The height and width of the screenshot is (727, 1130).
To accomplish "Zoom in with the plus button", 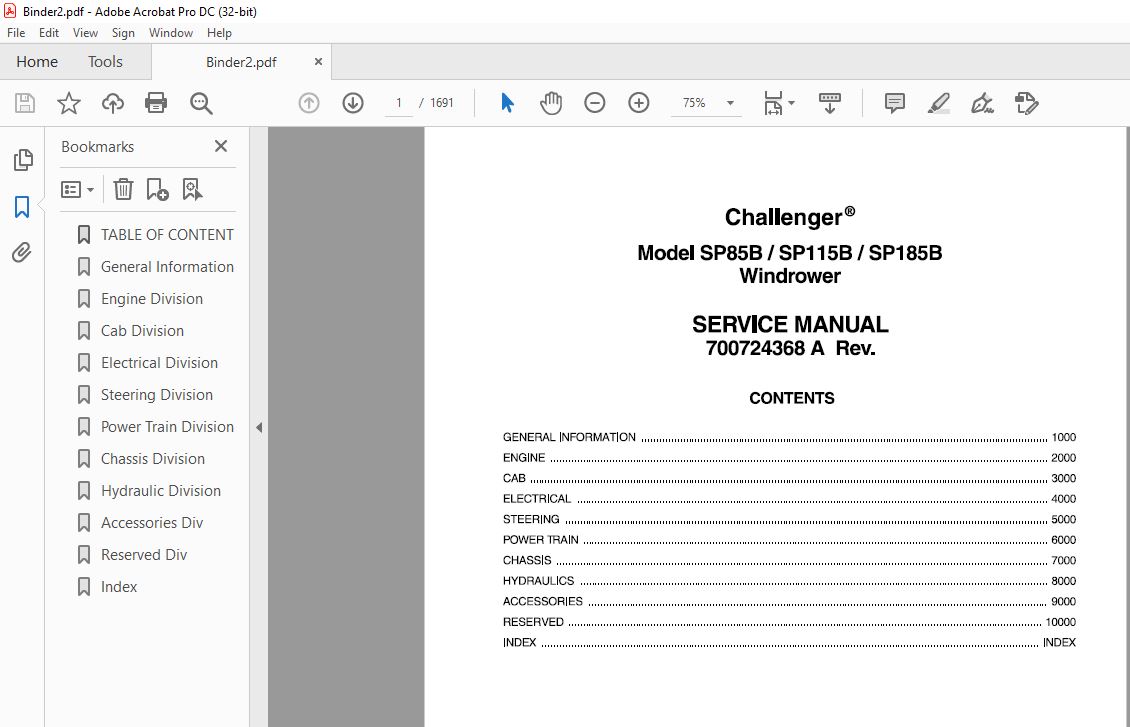I will tap(639, 103).
